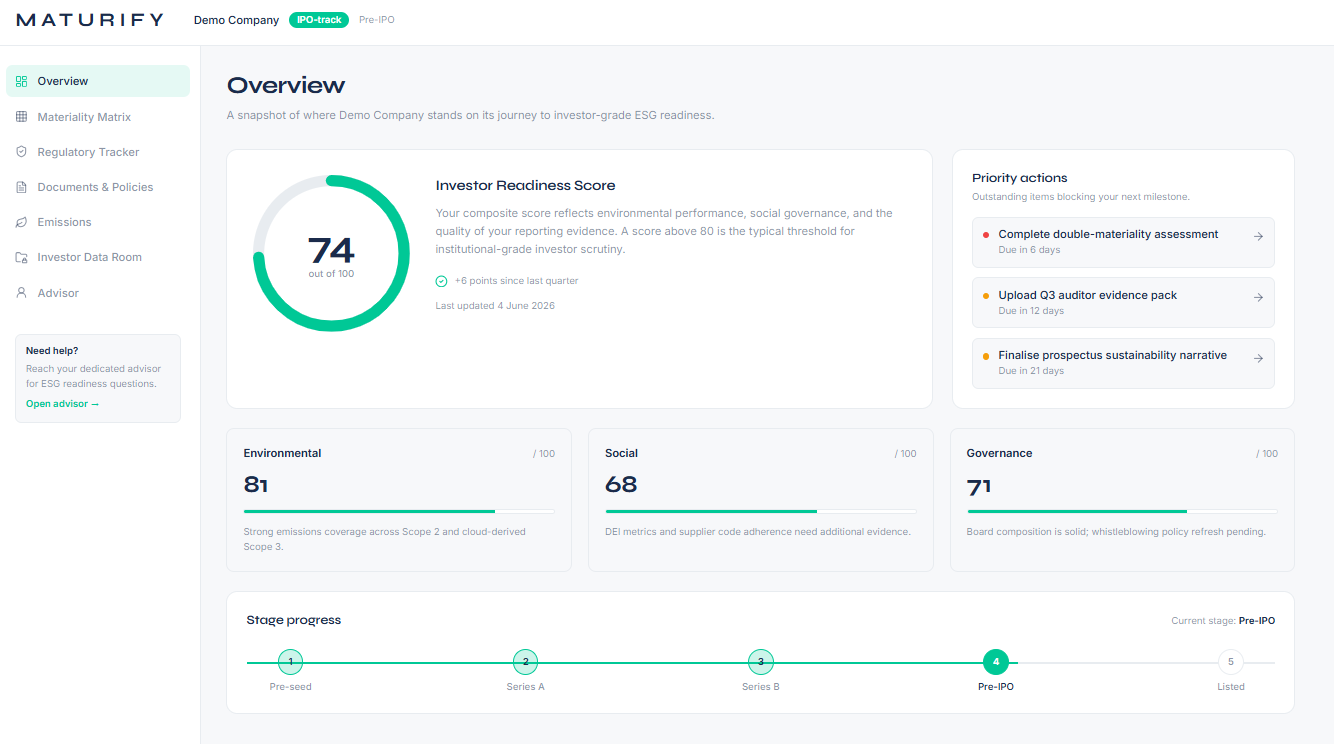Click the Current stage: Pre-IPO label
Image resolution: width=1334 pixels, height=744 pixels.
coord(1223,621)
